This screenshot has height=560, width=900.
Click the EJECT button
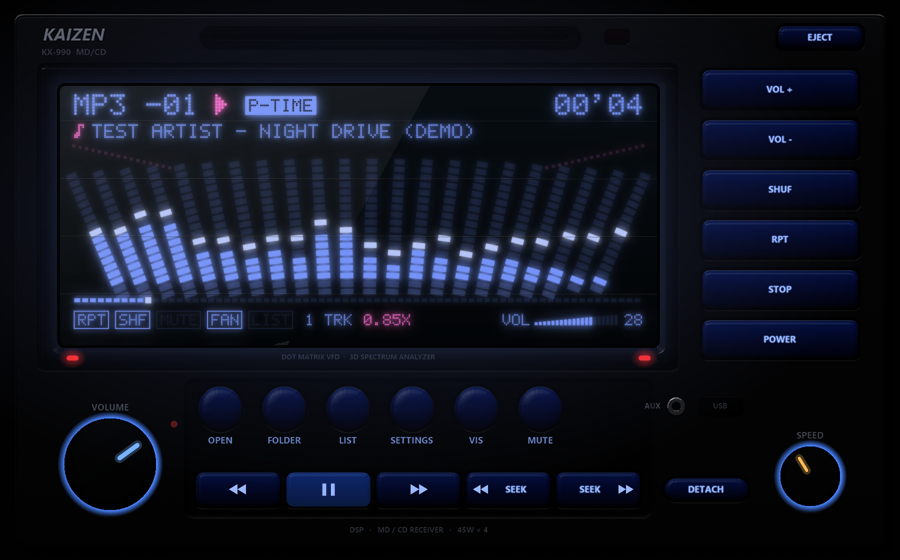coord(820,37)
